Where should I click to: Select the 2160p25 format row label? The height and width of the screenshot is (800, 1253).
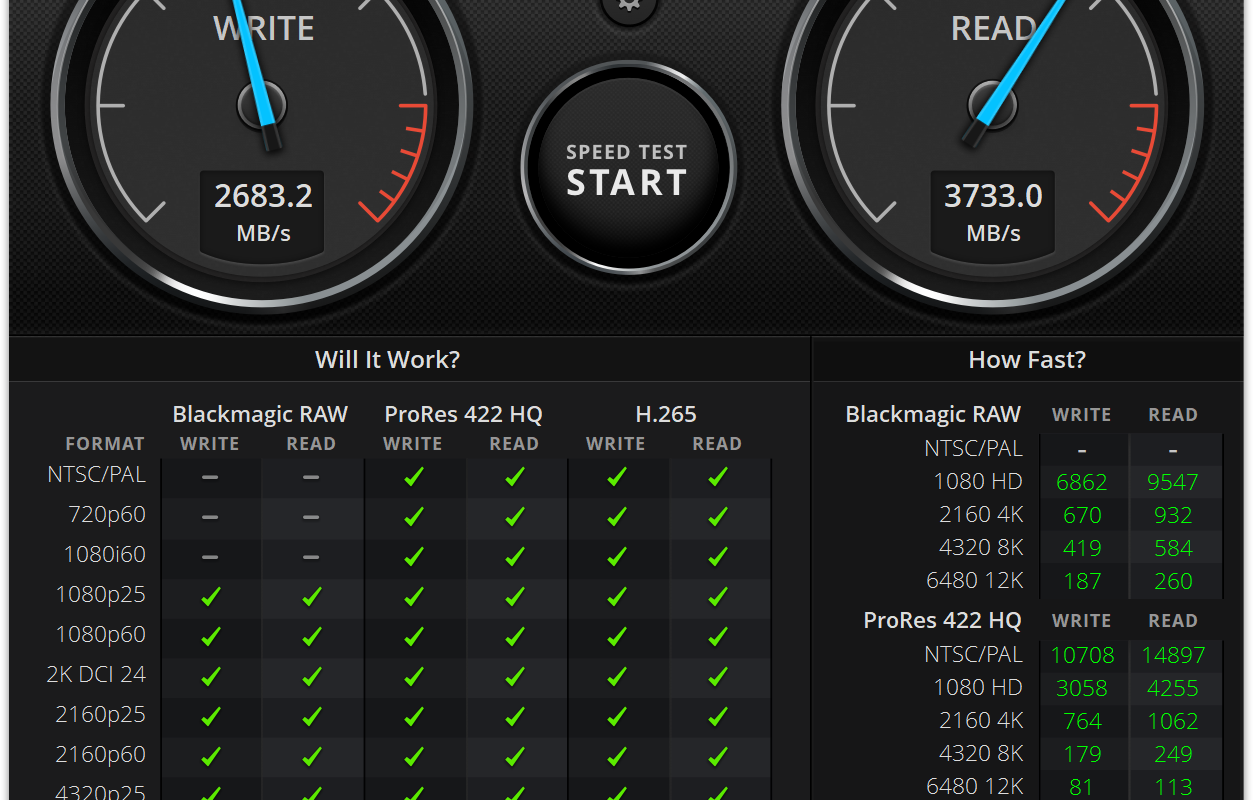click(x=100, y=715)
